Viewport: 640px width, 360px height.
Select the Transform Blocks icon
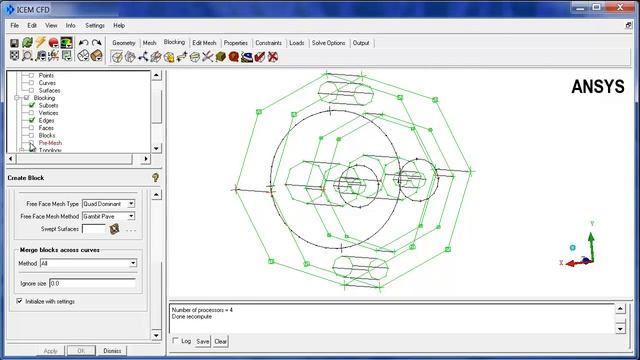pyautogui.click(x=195, y=57)
